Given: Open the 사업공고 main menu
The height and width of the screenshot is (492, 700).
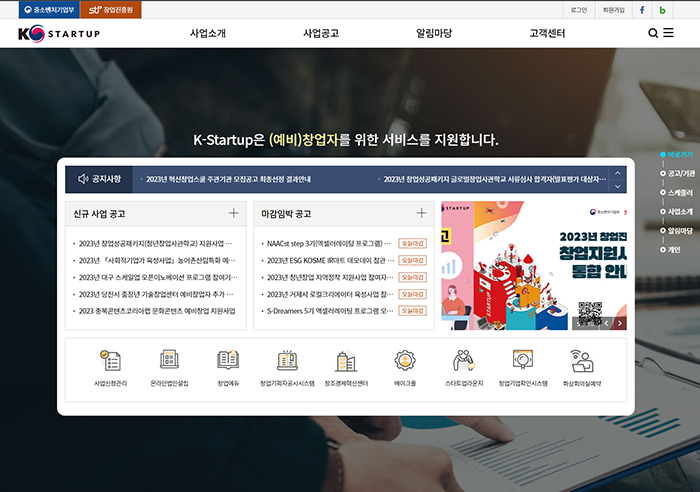Looking at the screenshot, I should pyautogui.click(x=321, y=33).
